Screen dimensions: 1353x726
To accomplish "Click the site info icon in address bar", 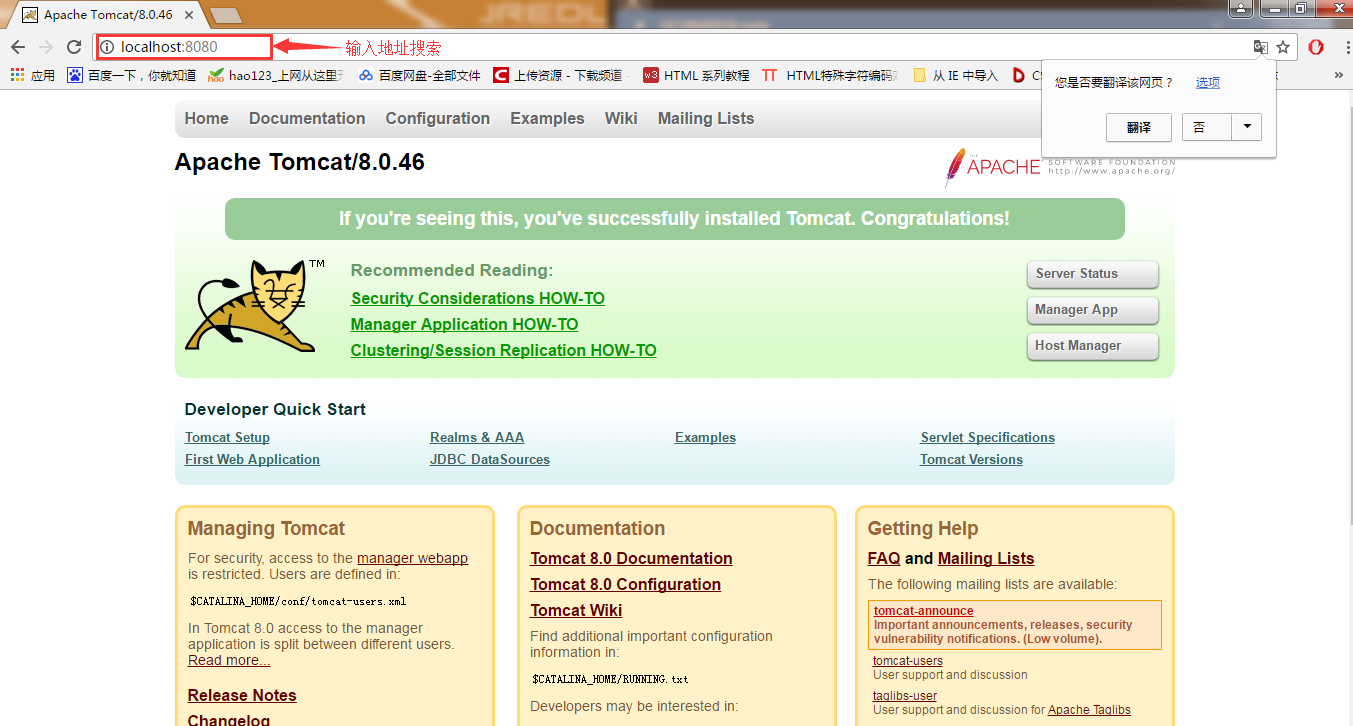I will (x=108, y=47).
